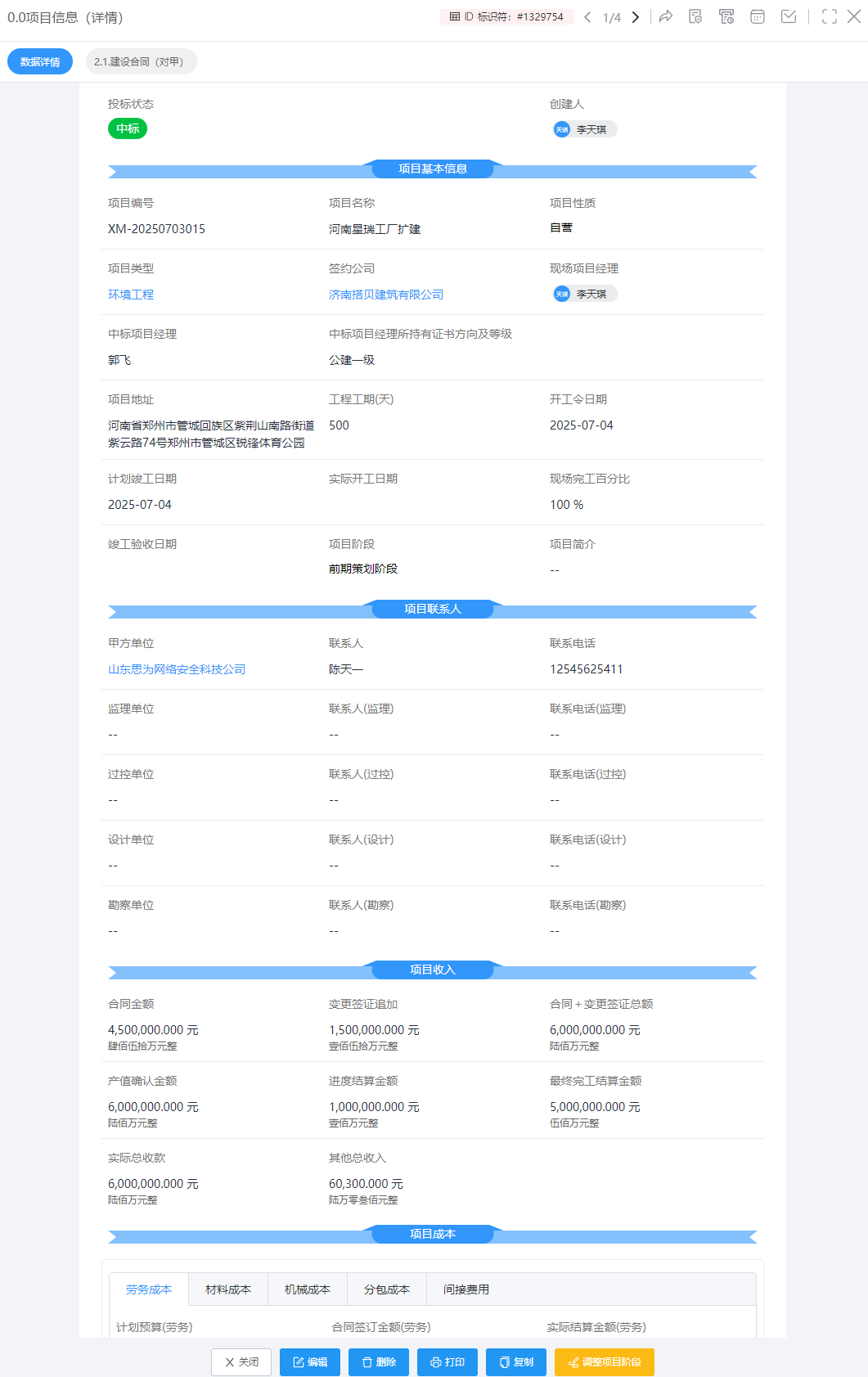Click the checkmark task icon
868x1377 pixels.
(789, 16)
